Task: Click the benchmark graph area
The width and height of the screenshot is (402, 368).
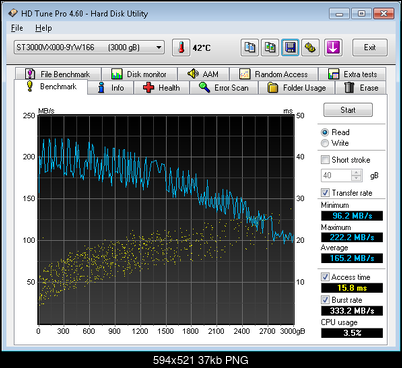Action: pos(166,220)
